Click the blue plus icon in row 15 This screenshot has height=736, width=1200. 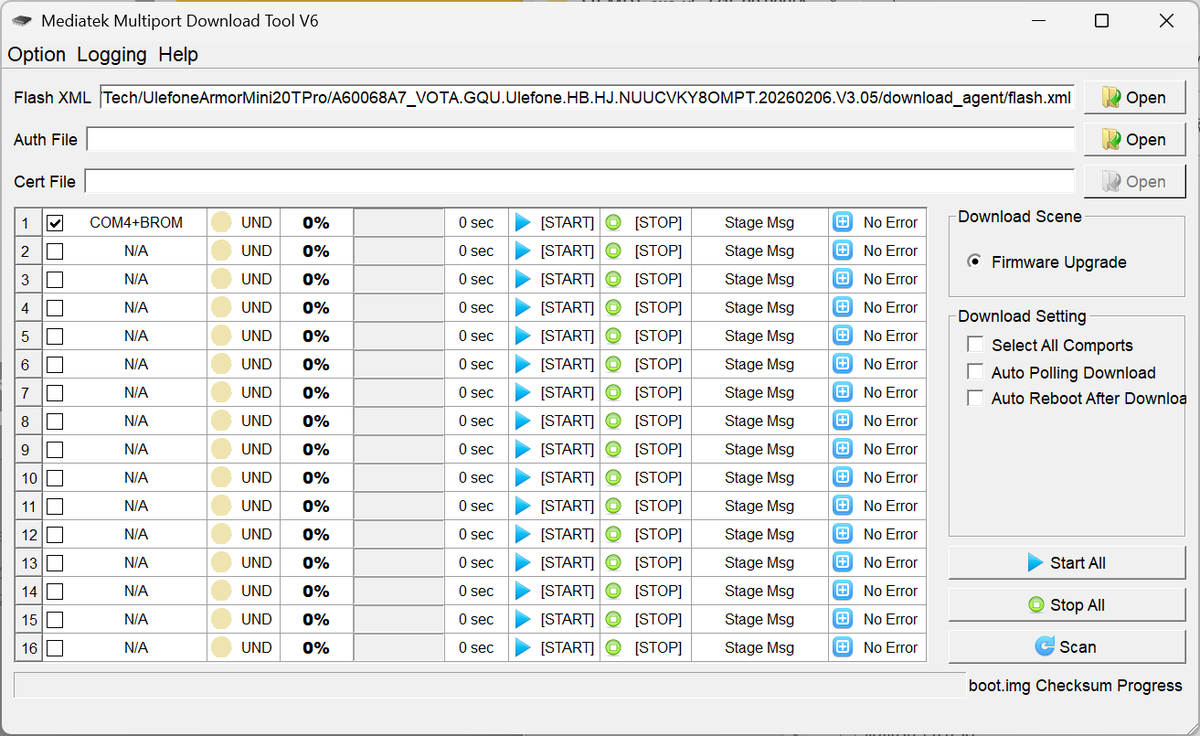point(843,619)
